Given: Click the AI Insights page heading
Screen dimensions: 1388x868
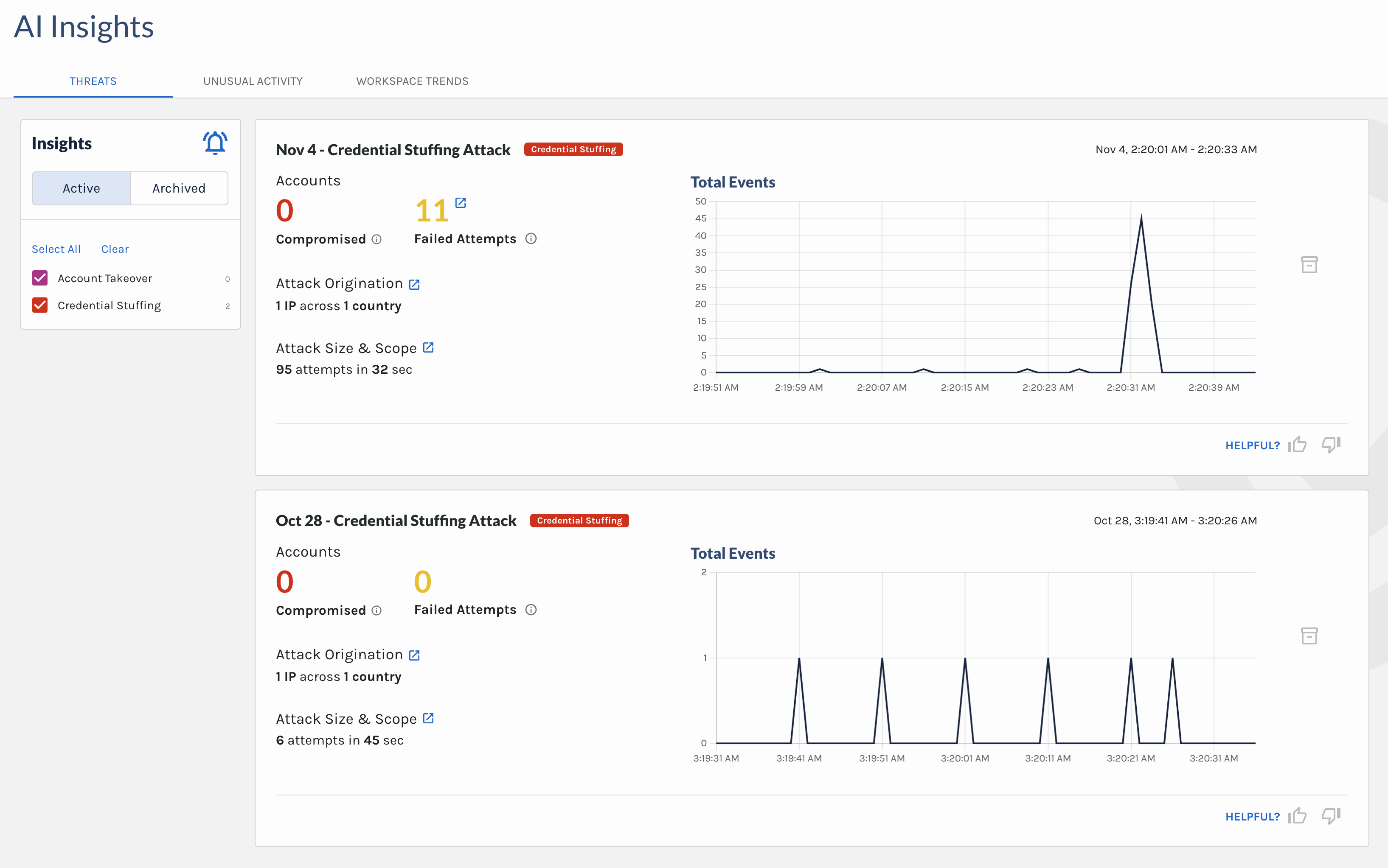Looking at the screenshot, I should [x=84, y=27].
